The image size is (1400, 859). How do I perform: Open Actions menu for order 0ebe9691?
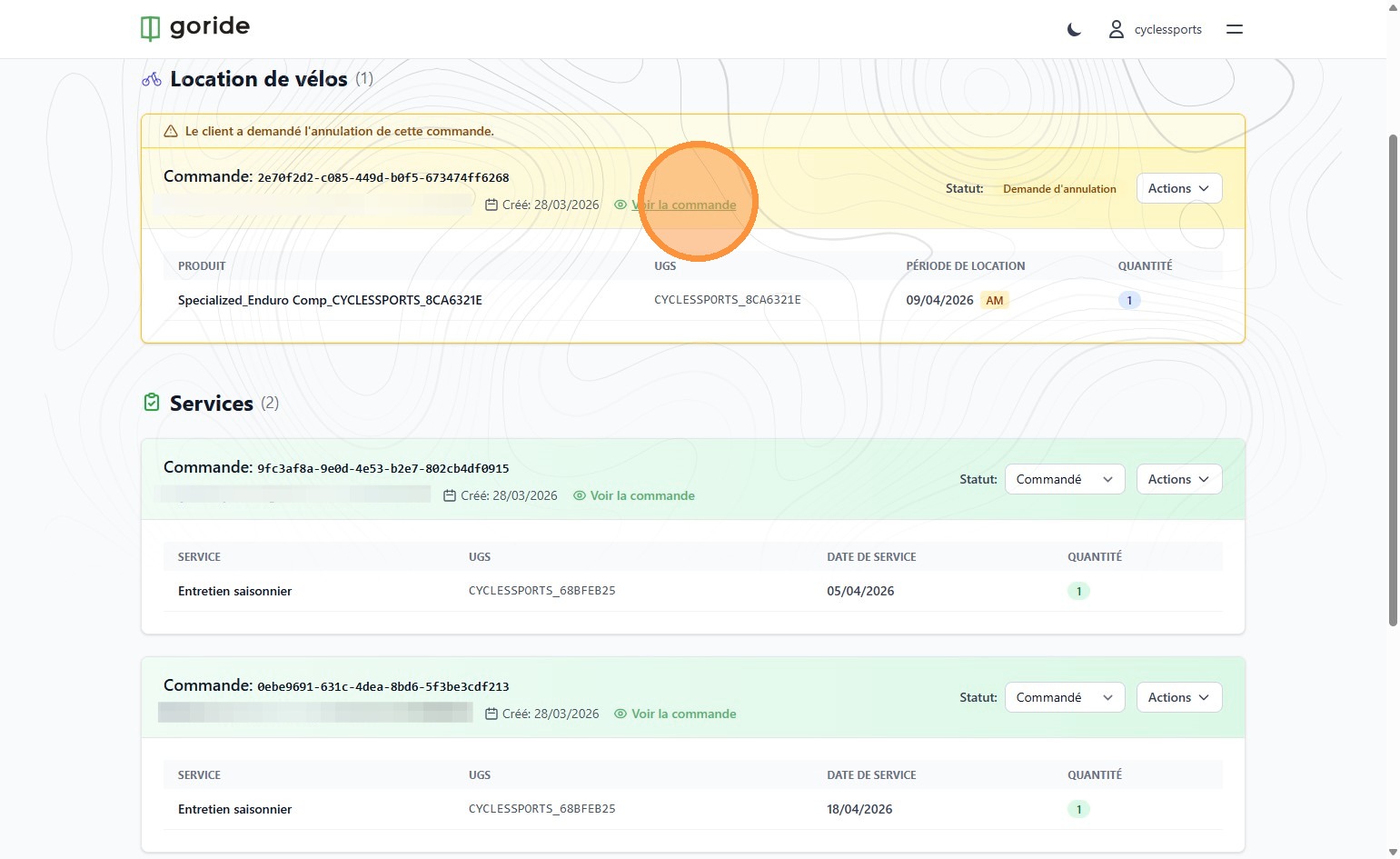[x=1178, y=697]
